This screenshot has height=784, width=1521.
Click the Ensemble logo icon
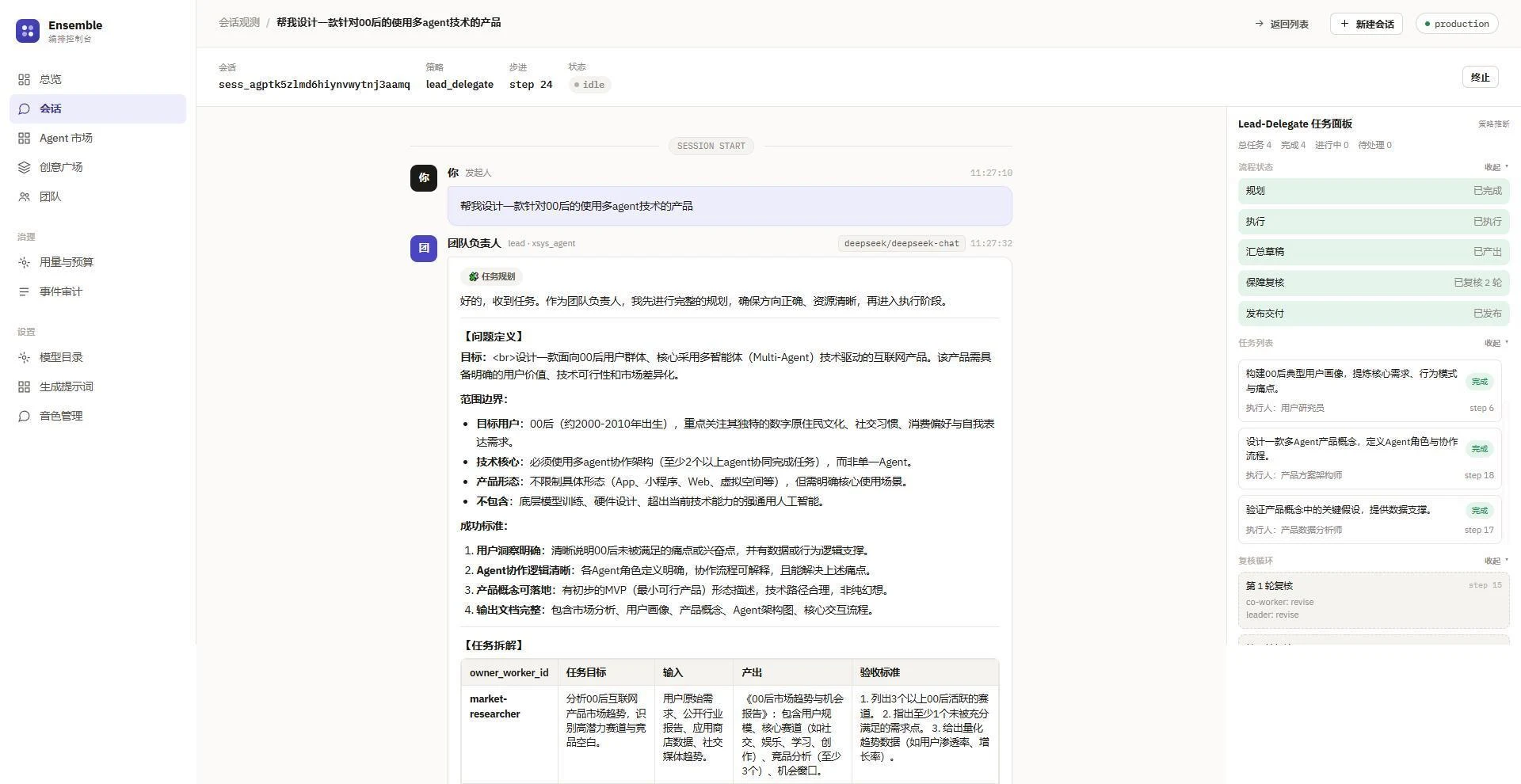click(28, 31)
